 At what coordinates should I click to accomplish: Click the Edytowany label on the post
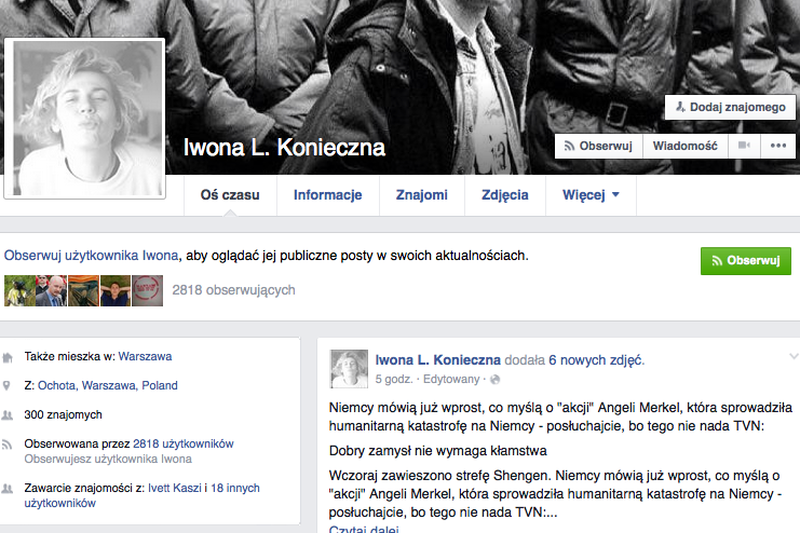tap(451, 379)
